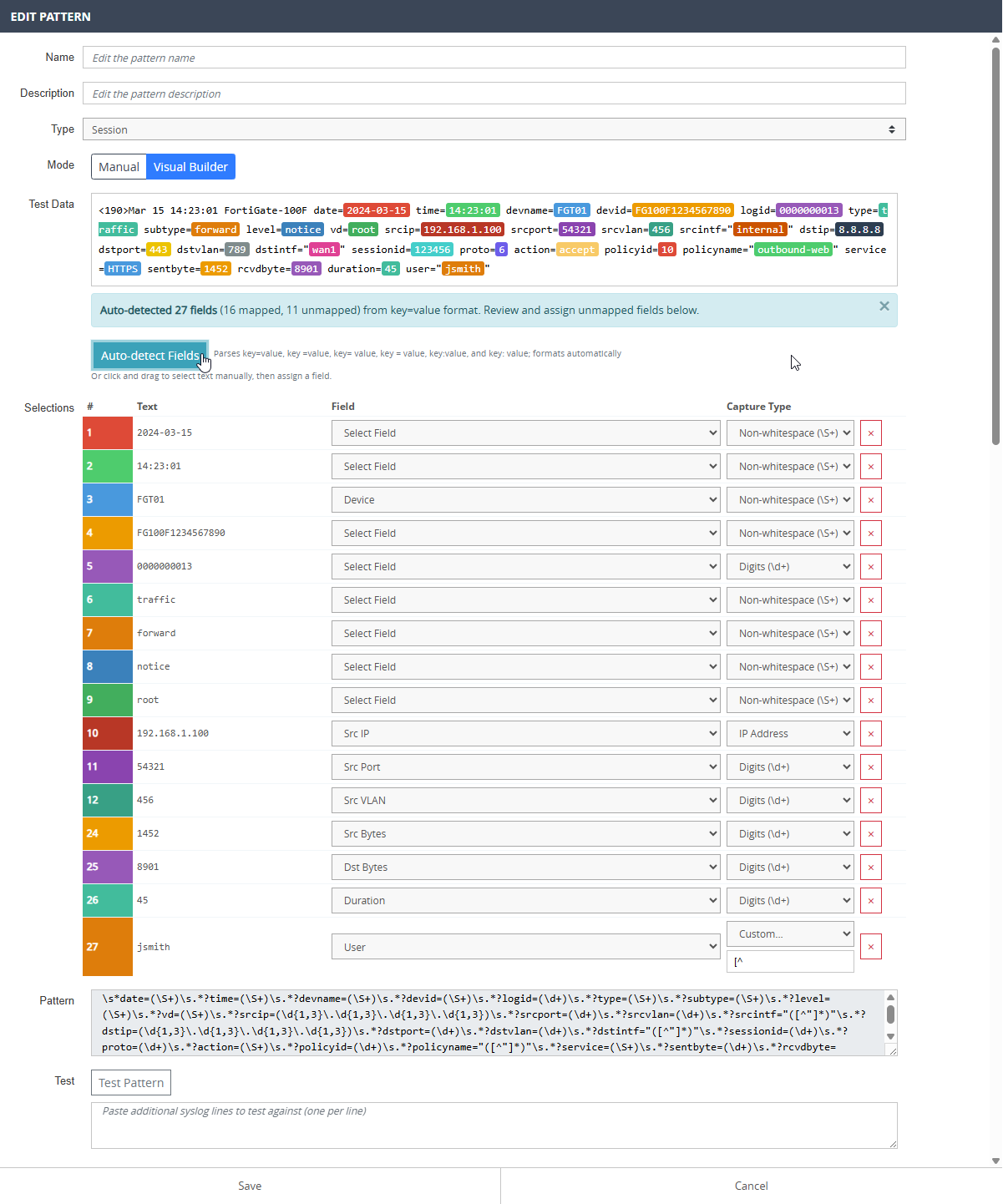Open Field dropdown showing Dst Bytes
This screenshot has width=1003, height=1204.
click(x=526, y=868)
